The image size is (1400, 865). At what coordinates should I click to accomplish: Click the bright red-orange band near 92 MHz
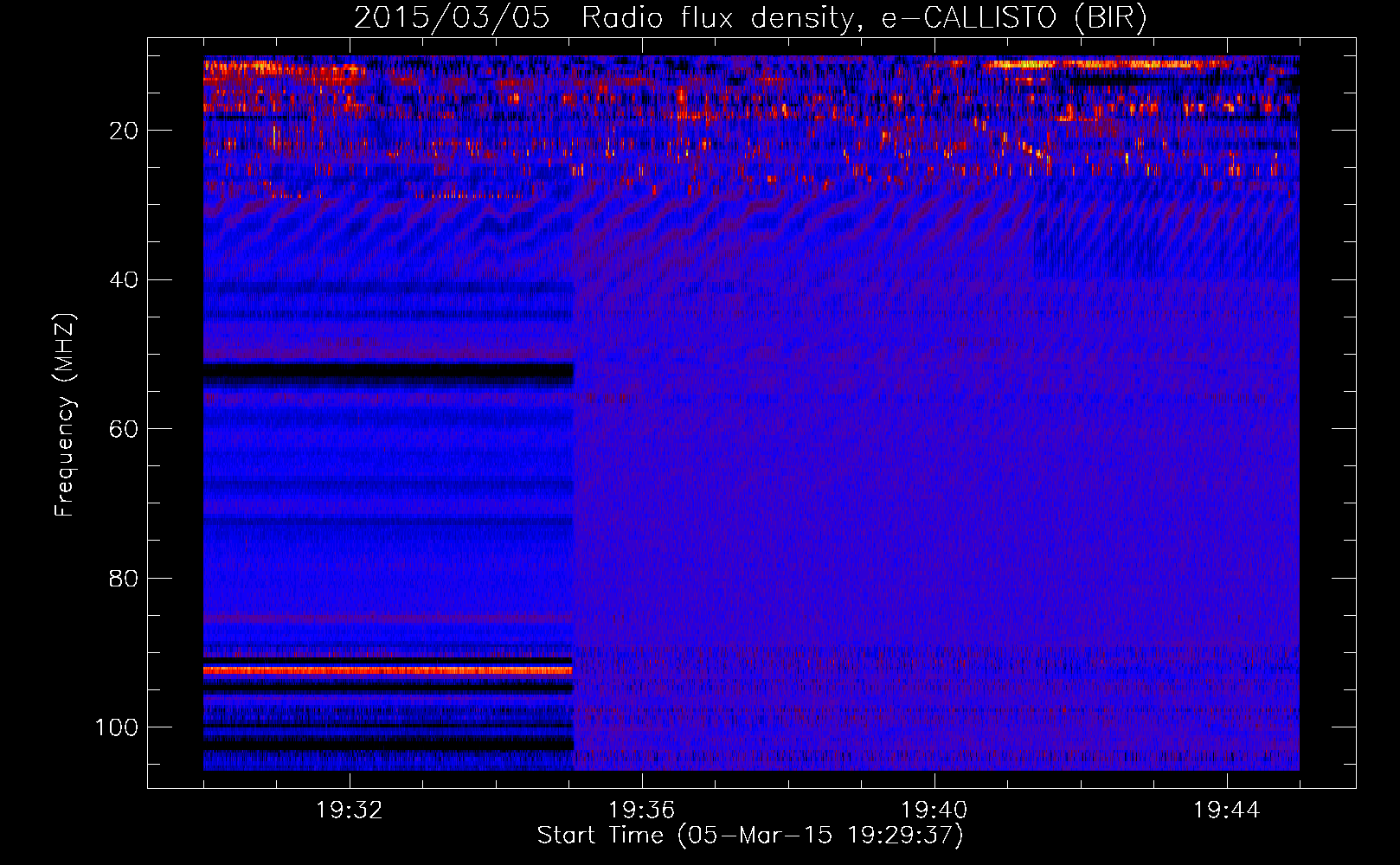[389, 670]
